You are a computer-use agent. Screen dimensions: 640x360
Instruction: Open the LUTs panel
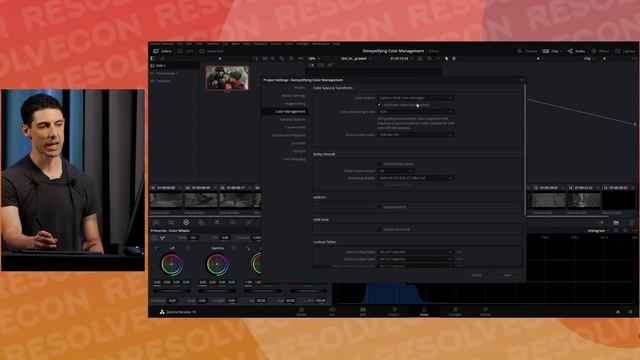point(185,51)
